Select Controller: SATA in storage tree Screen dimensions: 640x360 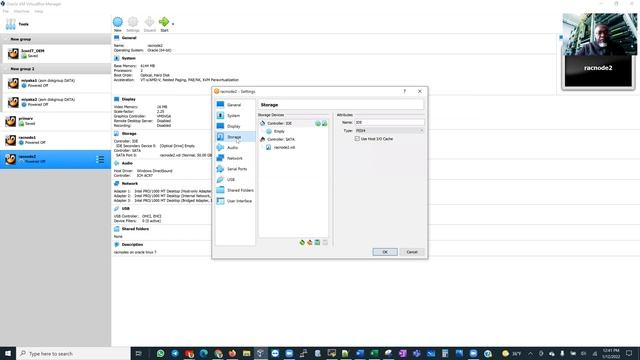pos(281,139)
